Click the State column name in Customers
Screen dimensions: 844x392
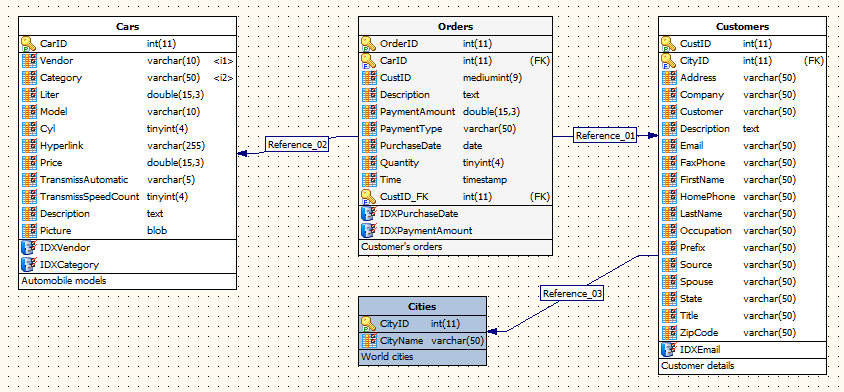coord(691,299)
